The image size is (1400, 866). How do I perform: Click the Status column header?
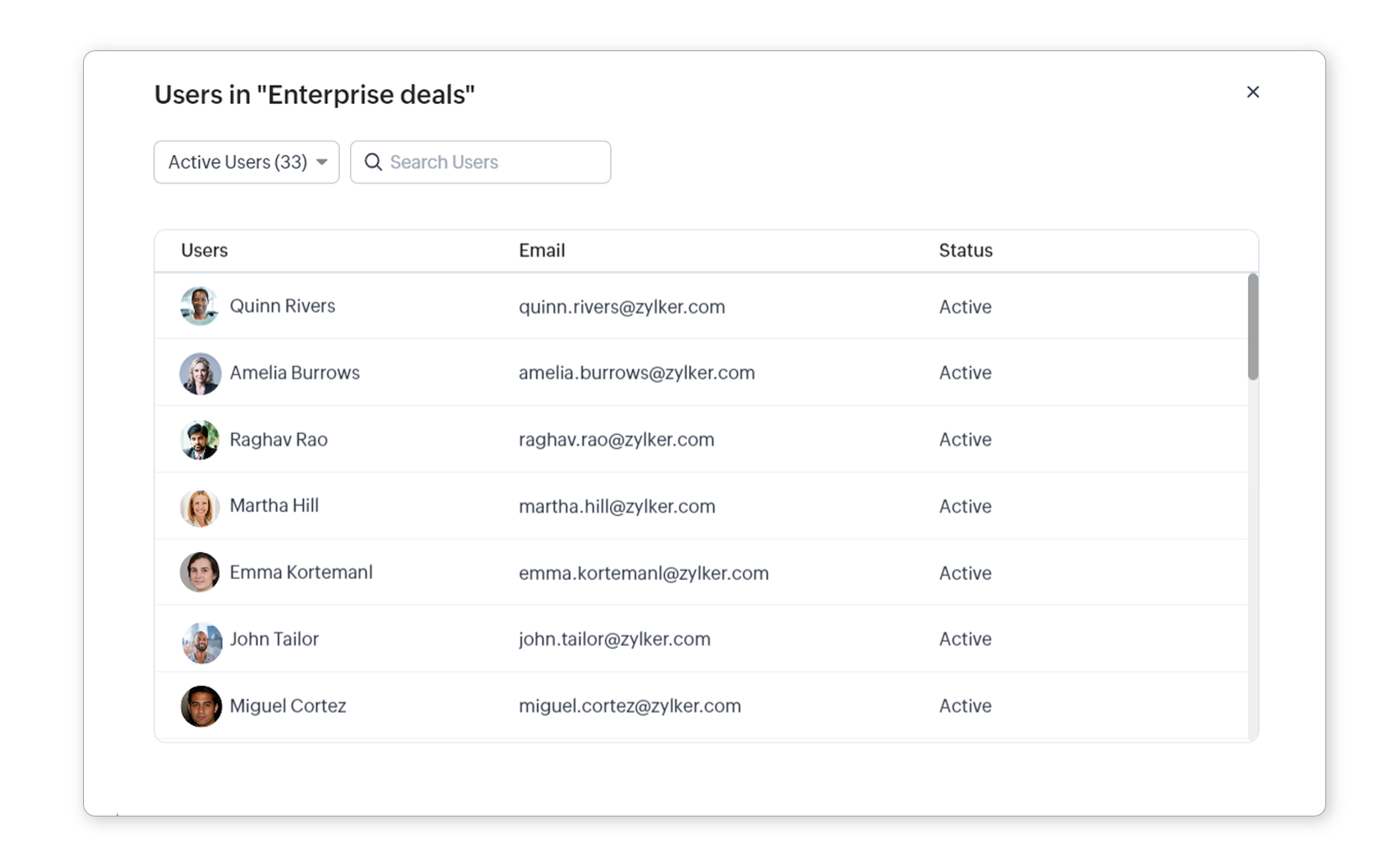click(965, 251)
